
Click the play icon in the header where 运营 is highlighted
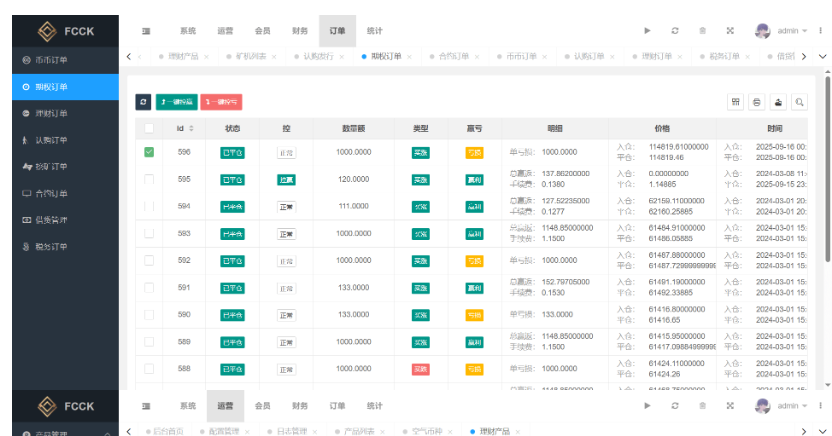(647, 406)
